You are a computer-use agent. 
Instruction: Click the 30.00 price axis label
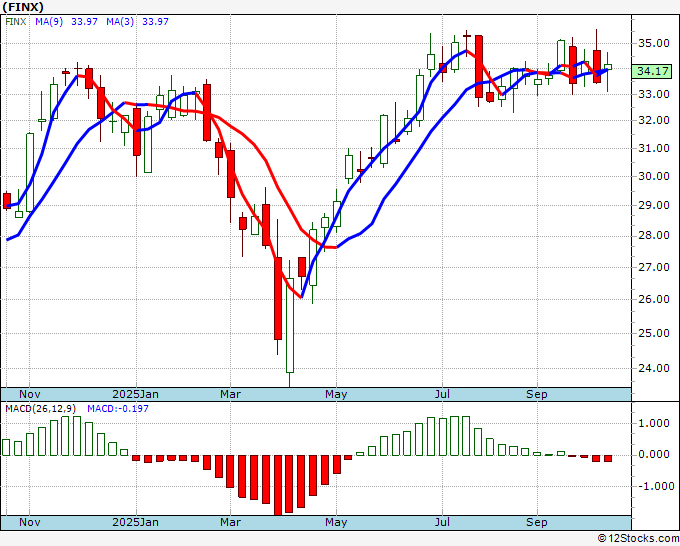(x=654, y=176)
